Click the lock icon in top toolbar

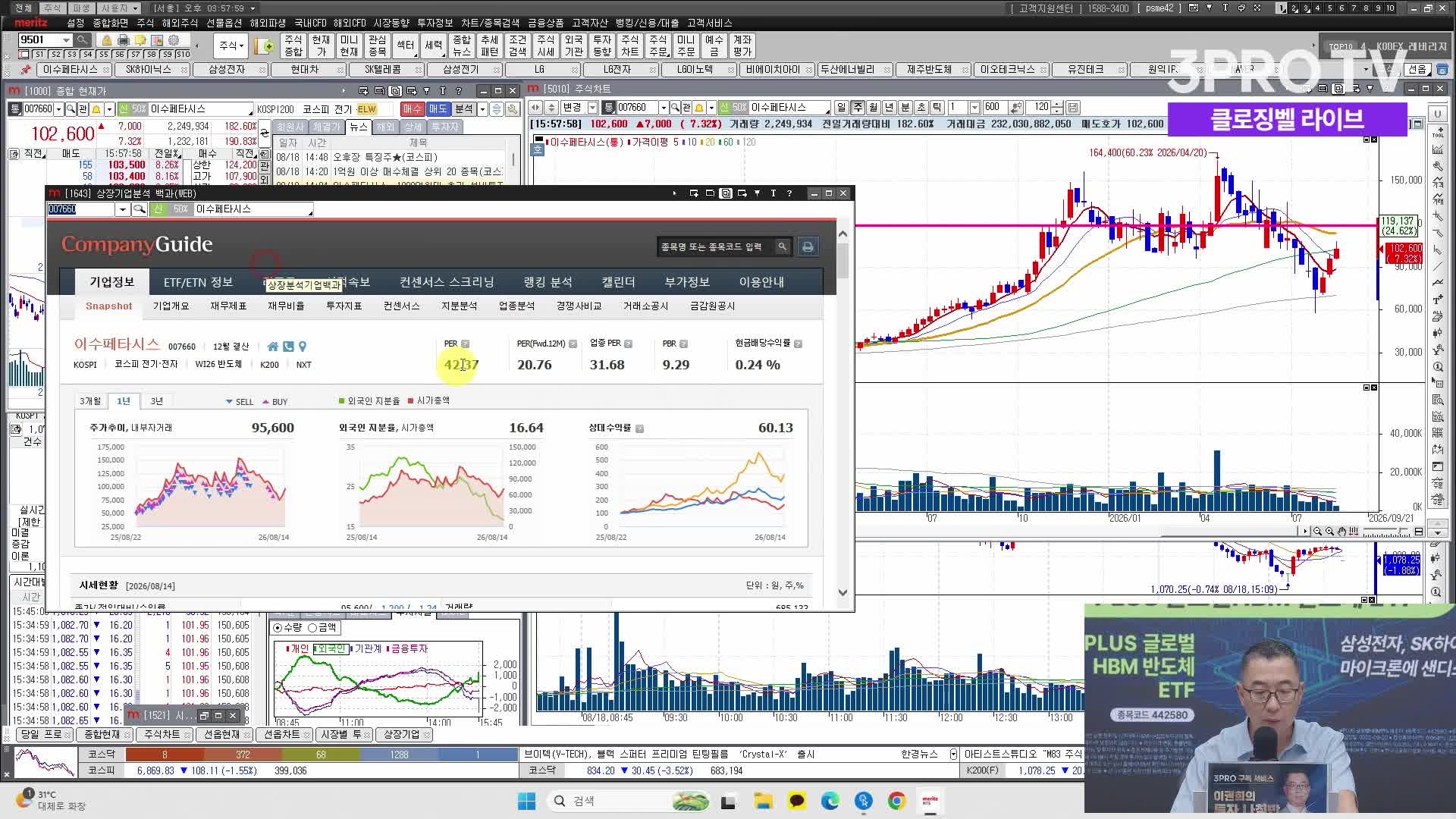106,40
